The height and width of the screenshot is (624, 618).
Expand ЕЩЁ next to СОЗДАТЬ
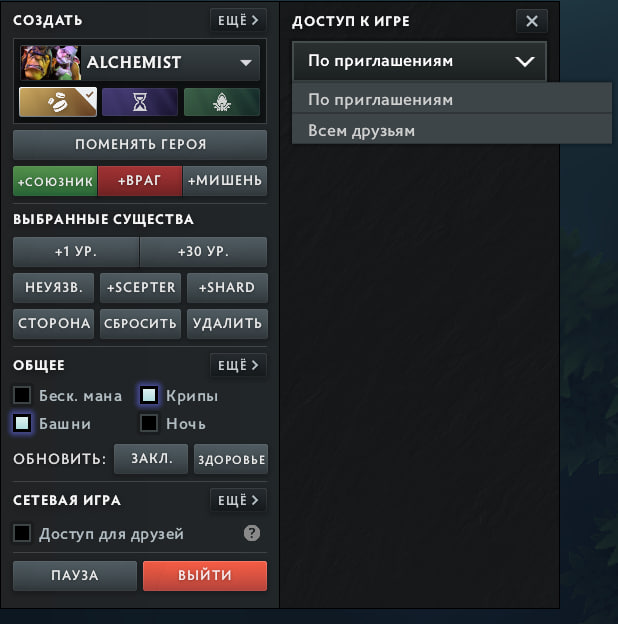point(238,20)
